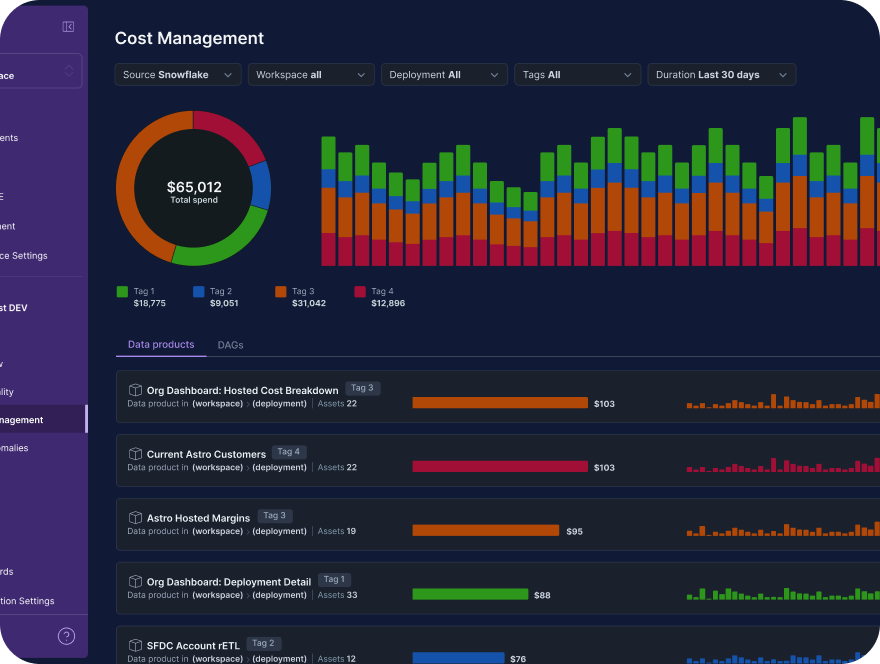Click cube icon next to Current Astro Customers

135,454
